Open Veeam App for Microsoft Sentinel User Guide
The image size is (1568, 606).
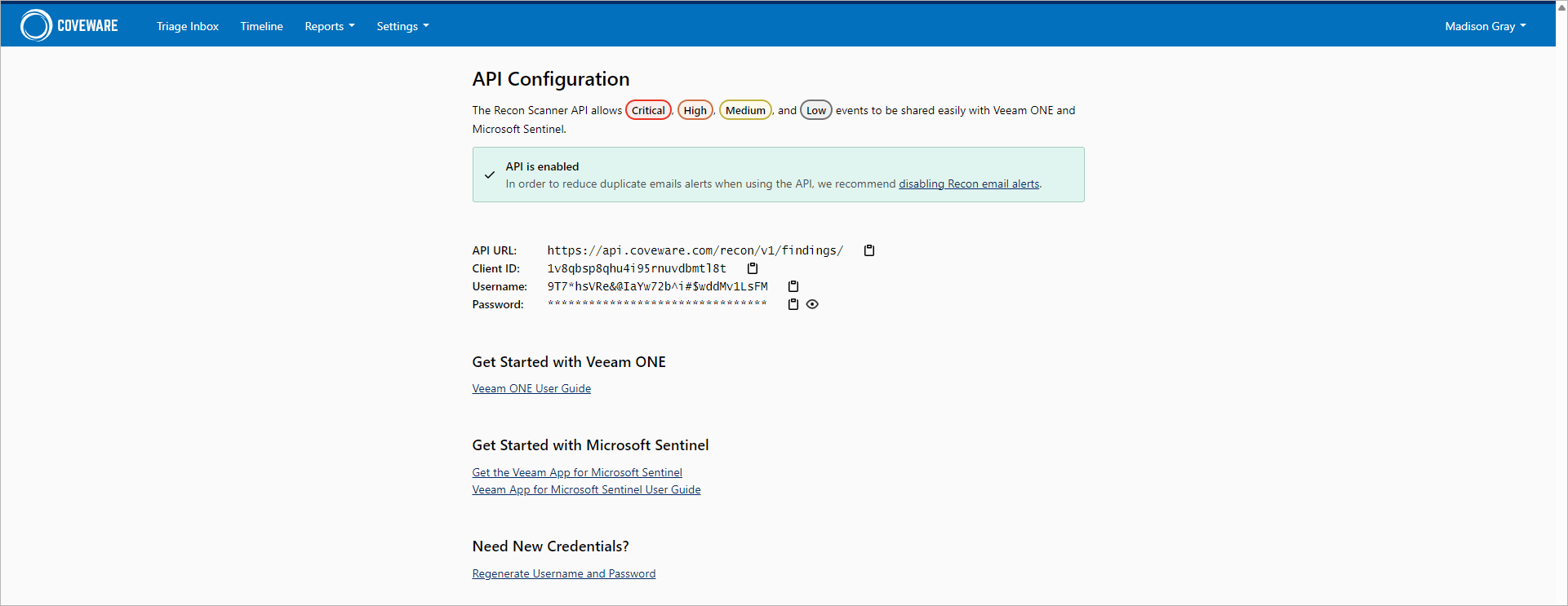pyautogui.click(x=586, y=490)
